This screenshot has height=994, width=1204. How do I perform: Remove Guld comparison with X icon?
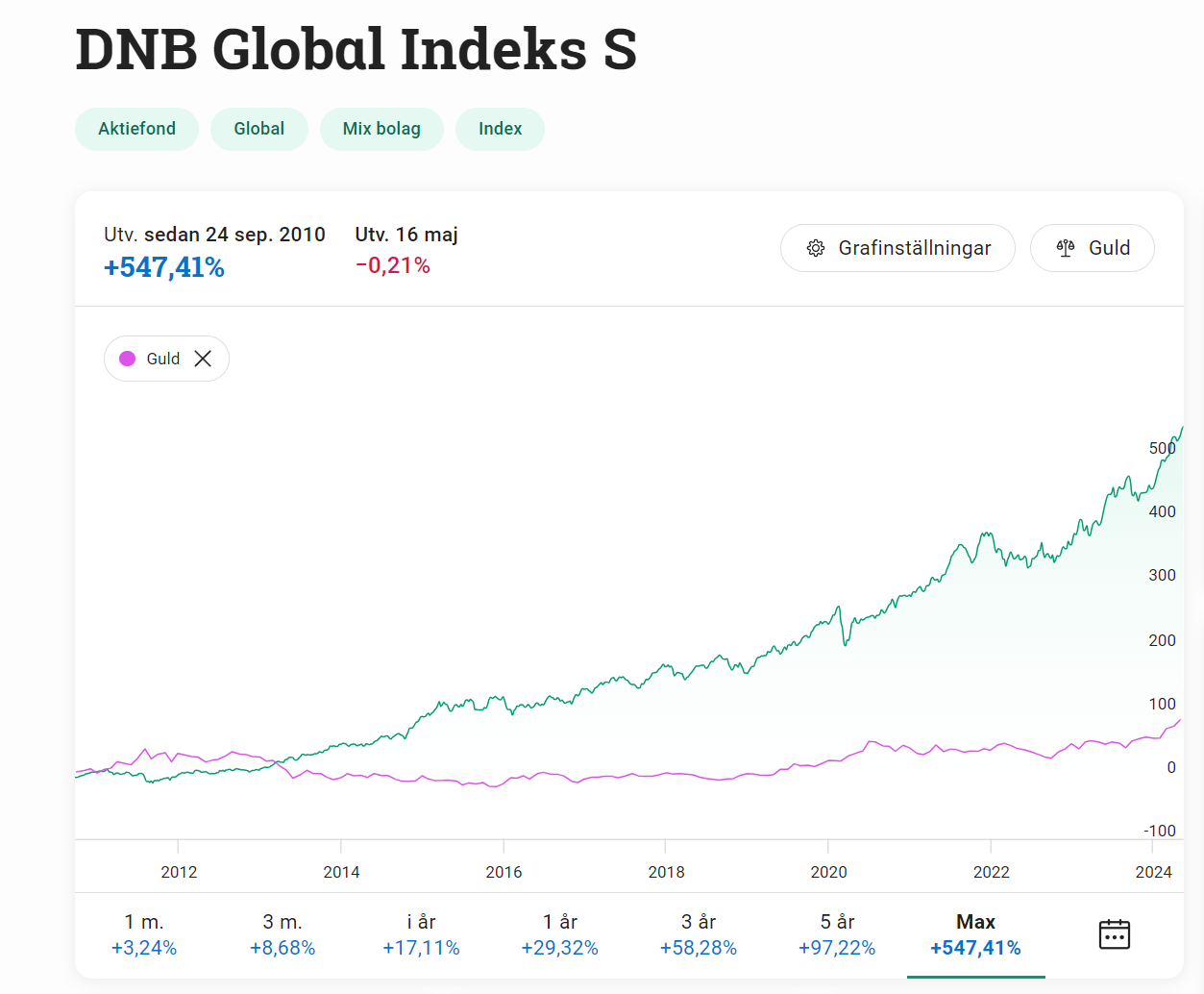point(203,359)
